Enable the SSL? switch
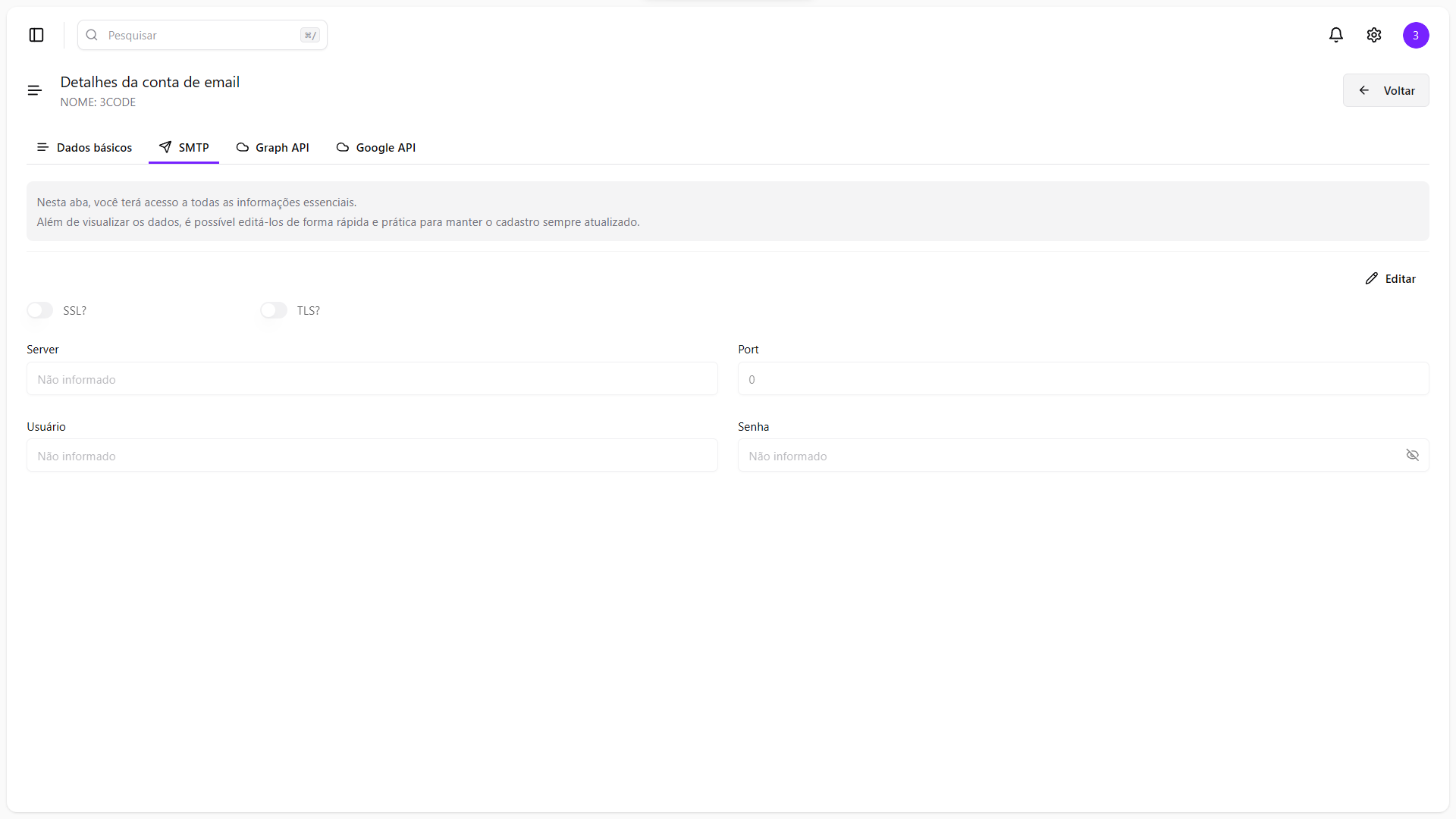Screen dimensions: 1456x819 [40, 310]
